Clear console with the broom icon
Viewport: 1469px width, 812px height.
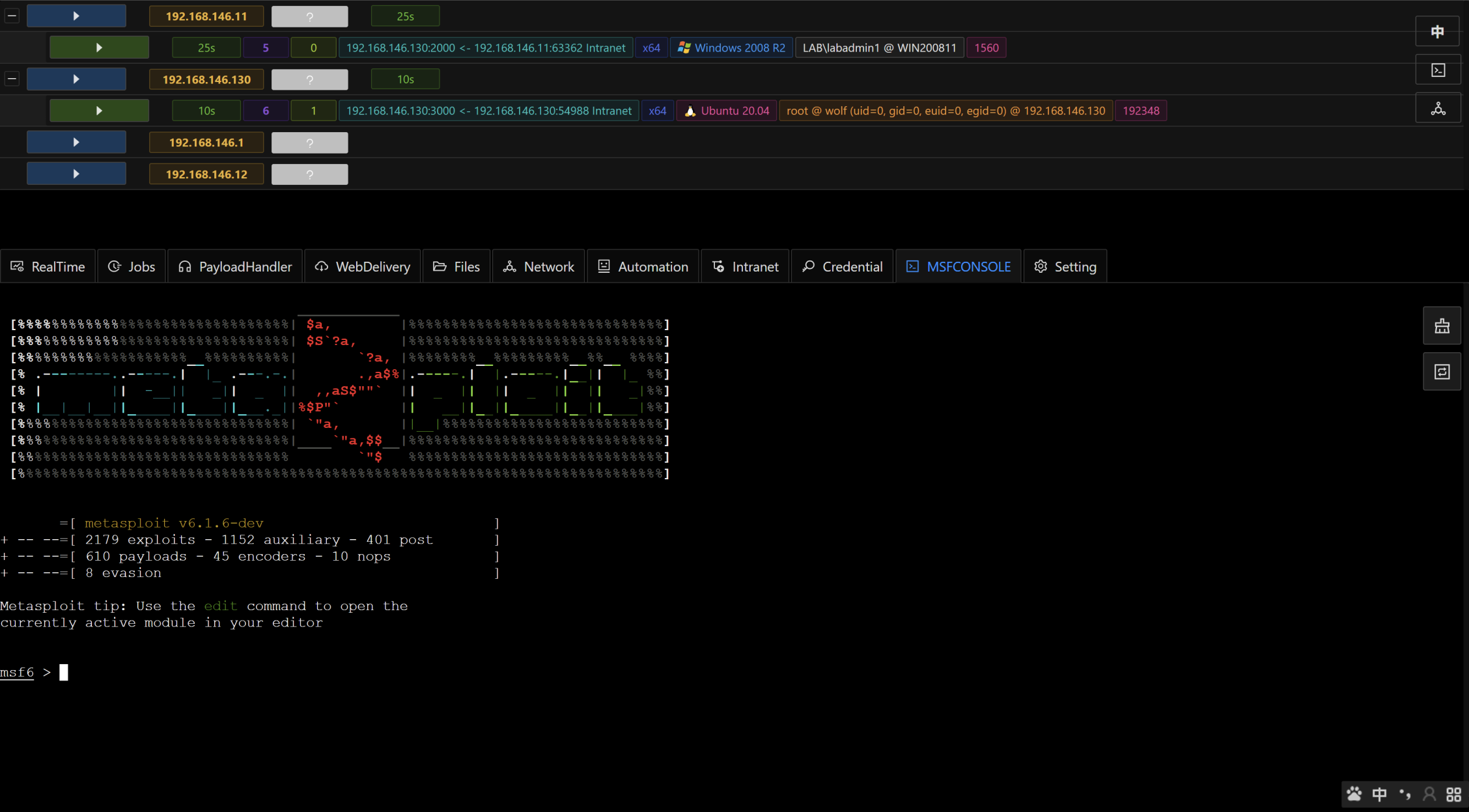tap(1442, 326)
